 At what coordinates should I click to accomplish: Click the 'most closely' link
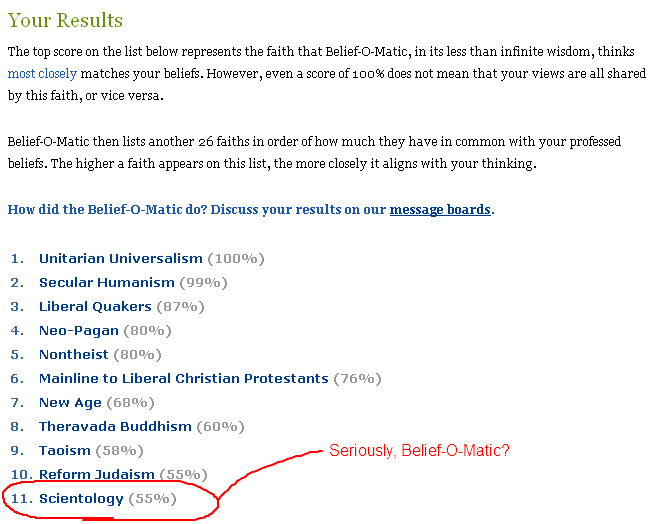click(x=42, y=74)
